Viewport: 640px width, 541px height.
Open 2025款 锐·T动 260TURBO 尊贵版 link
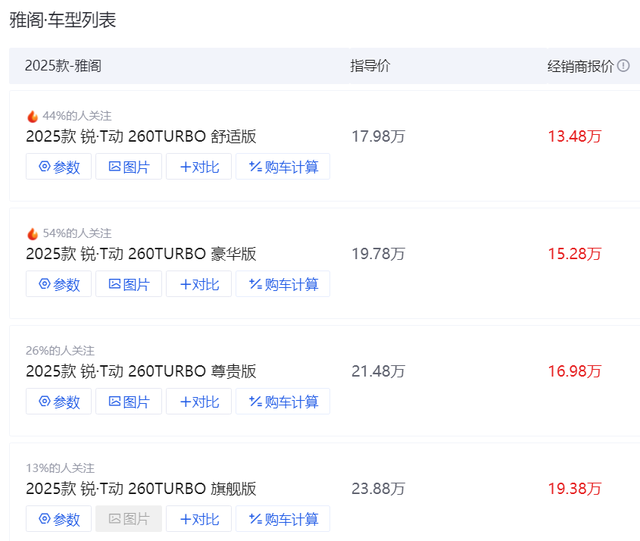141,371
